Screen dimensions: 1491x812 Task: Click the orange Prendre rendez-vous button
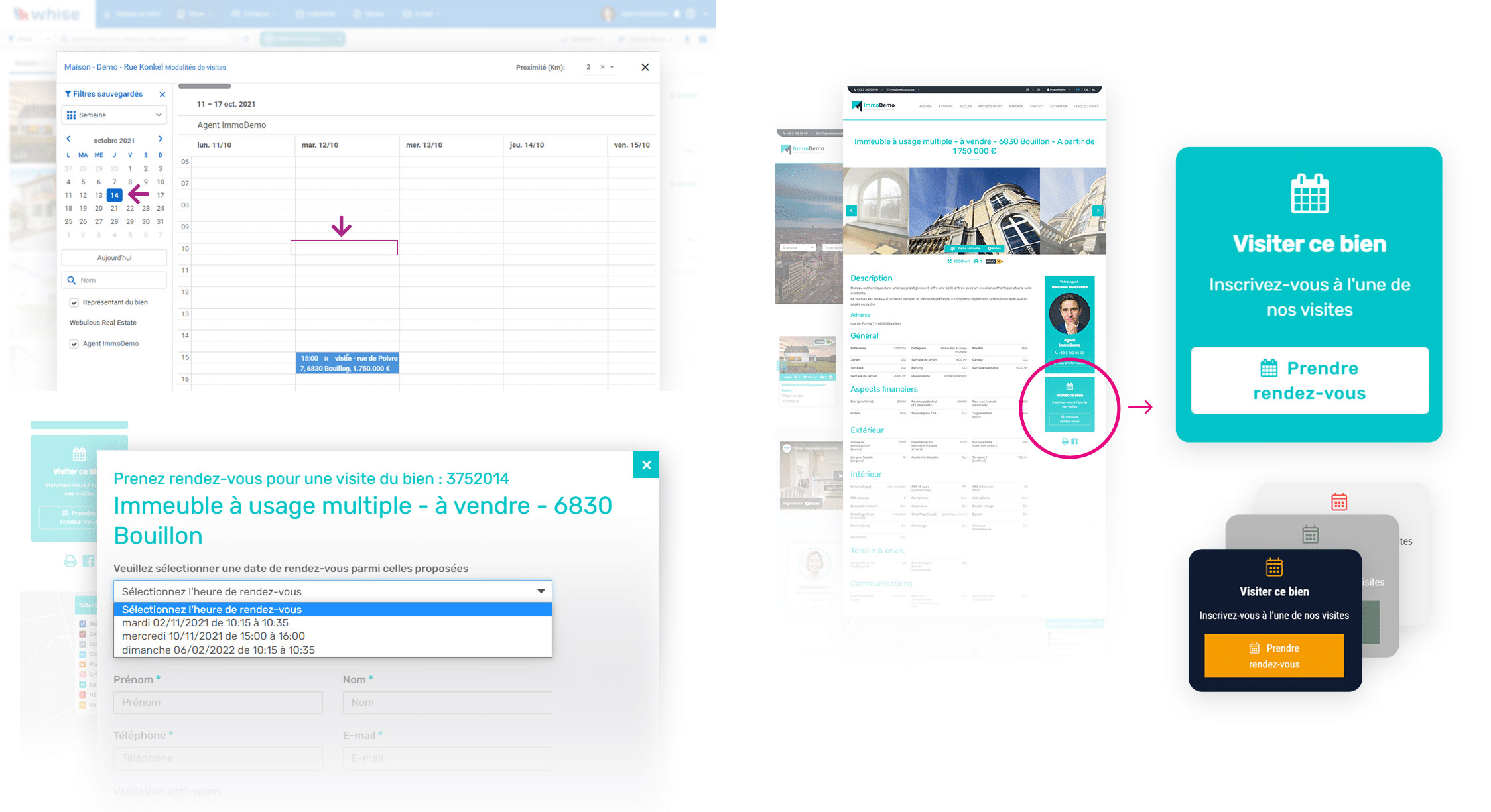tap(1273, 656)
